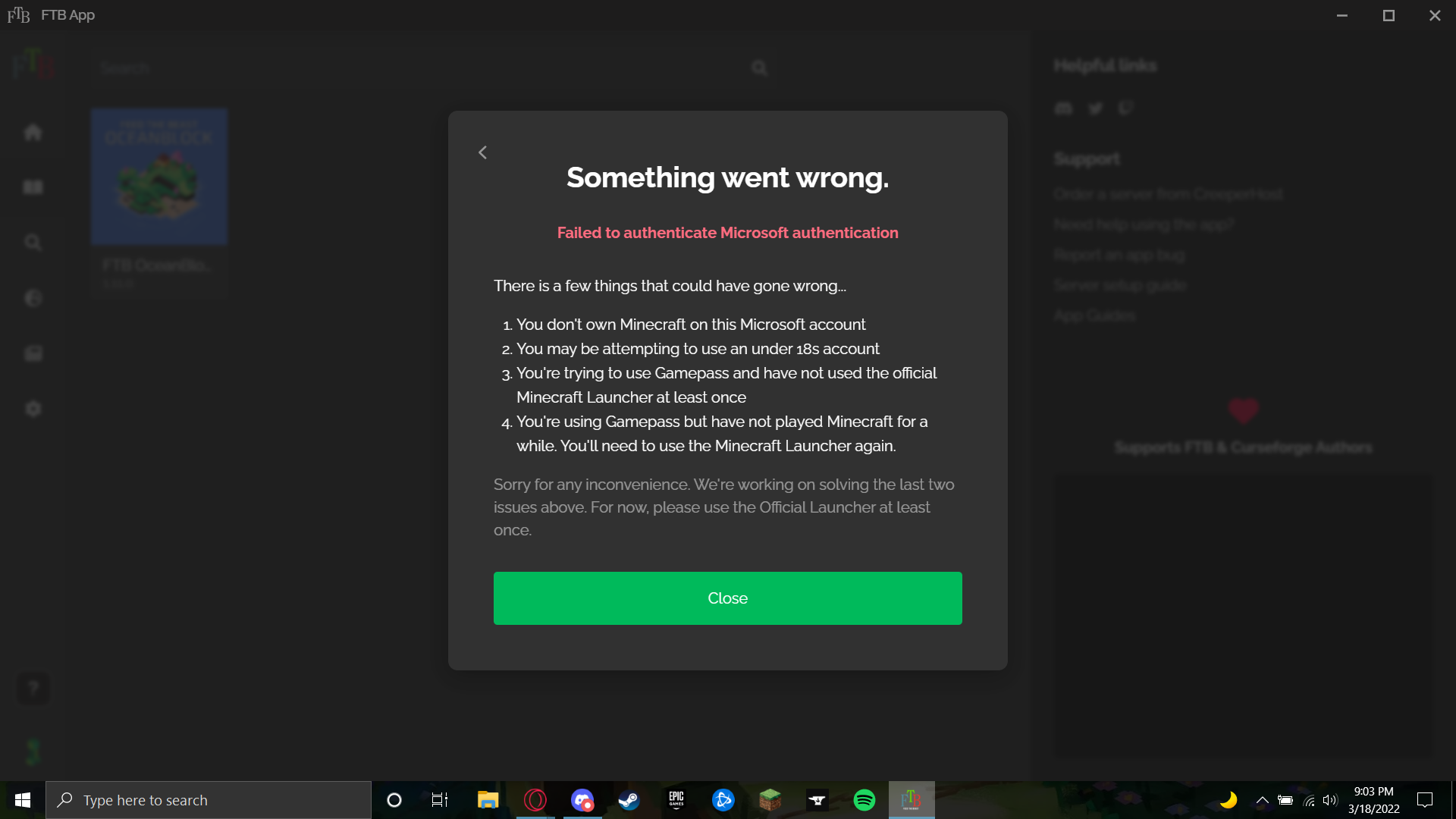
Task: Click the green Close button
Action: pyautogui.click(x=727, y=598)
